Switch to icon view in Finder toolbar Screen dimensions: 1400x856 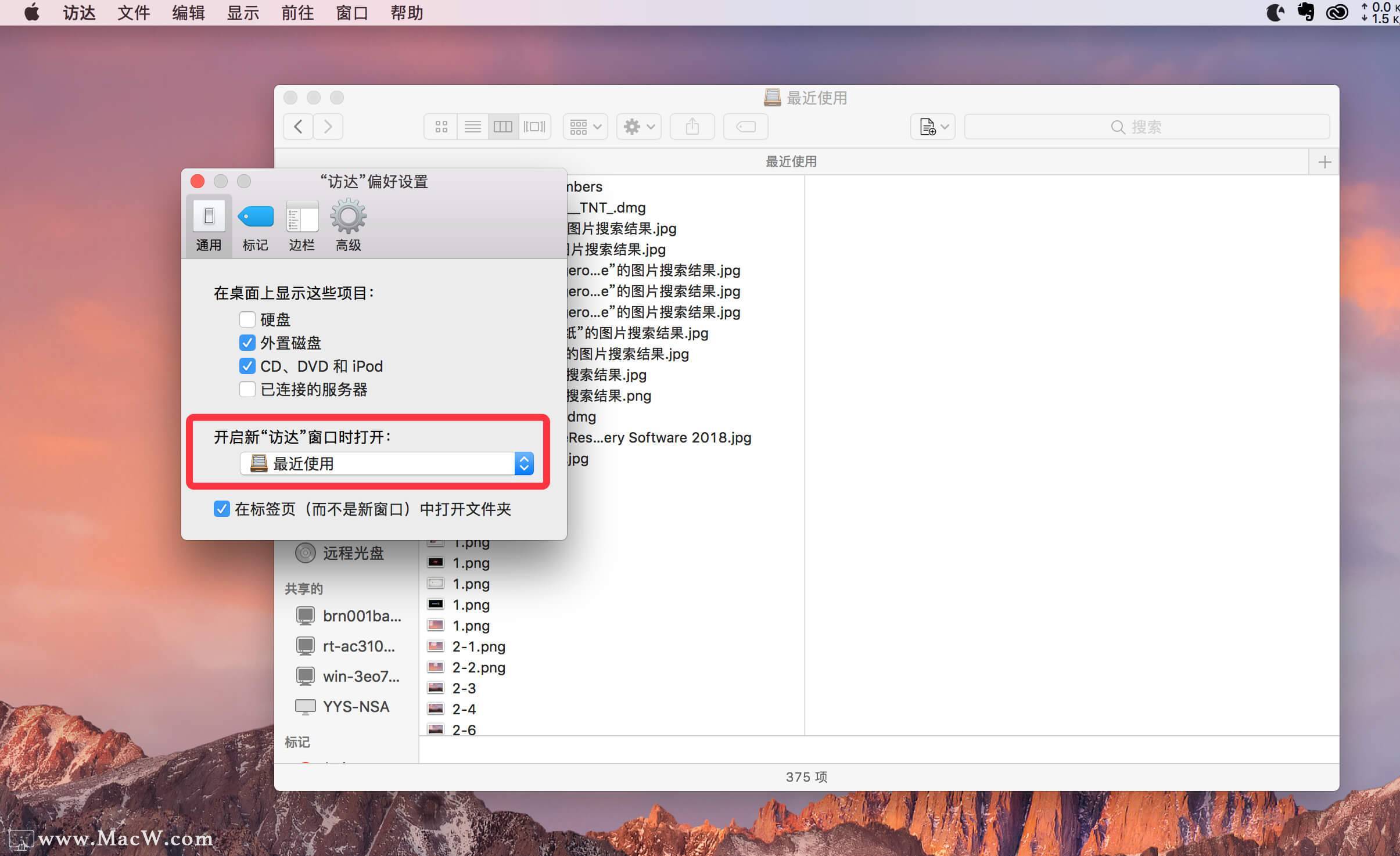pyautogui.click(x=441, y=127)
